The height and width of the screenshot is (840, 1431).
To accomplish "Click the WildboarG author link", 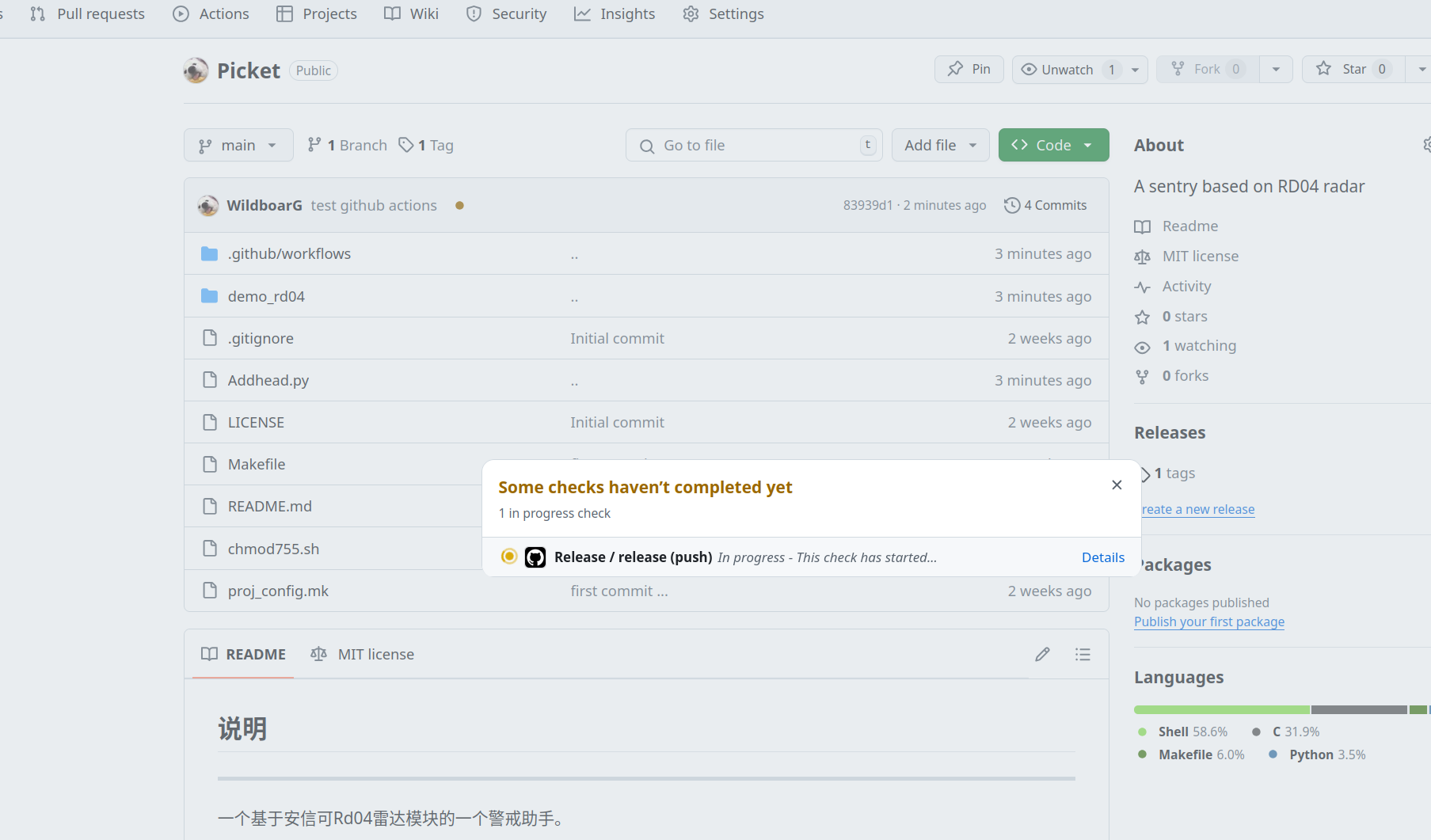I will click(x=265, y=205).
